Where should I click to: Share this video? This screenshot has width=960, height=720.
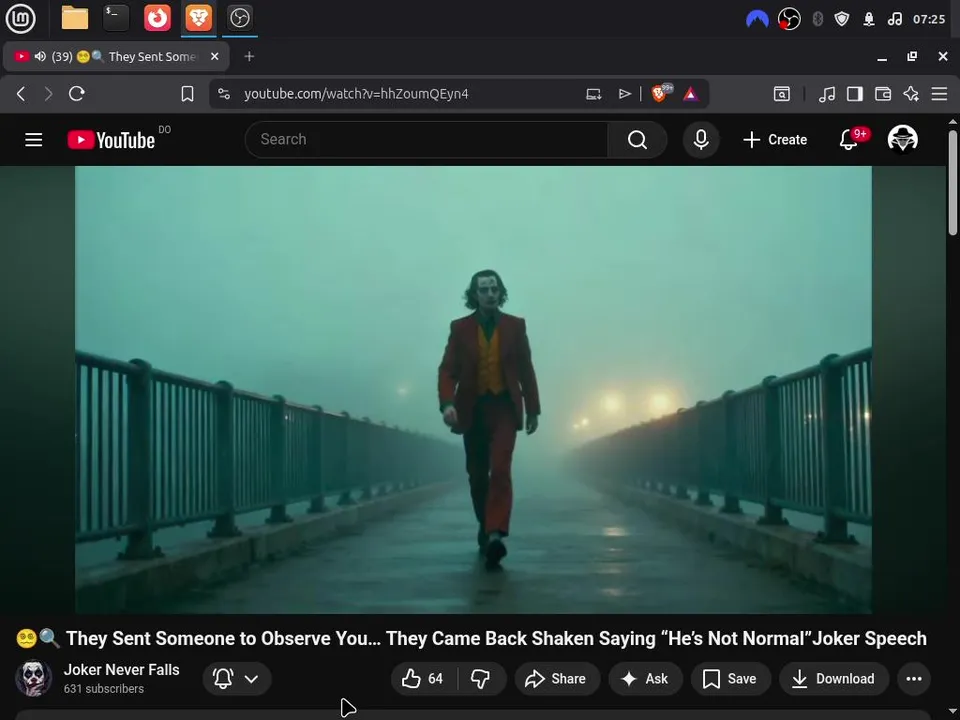[557, 678]
